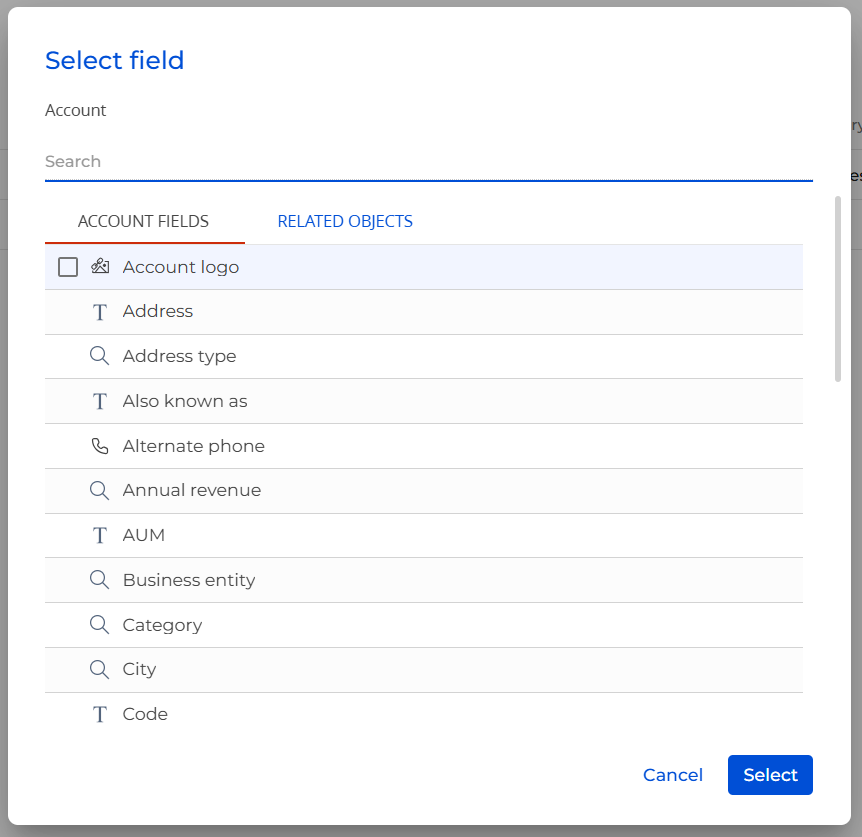This screenshot has height=837, width=862.
Task: Click the field list vertical scrollbar
Action: [838, 289]
